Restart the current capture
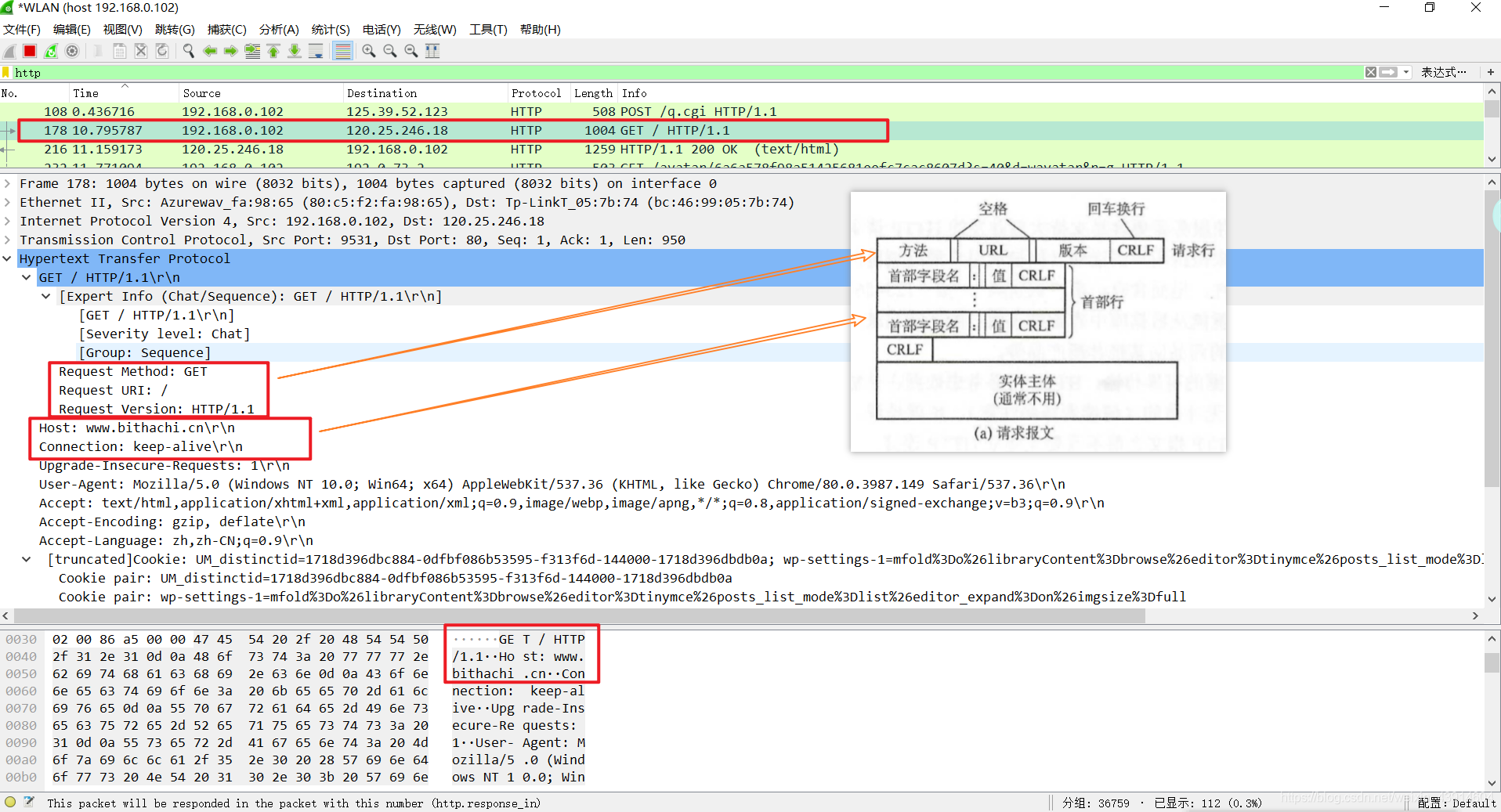The width and height of the screenshot is (1501, 812). click(51, 51)
